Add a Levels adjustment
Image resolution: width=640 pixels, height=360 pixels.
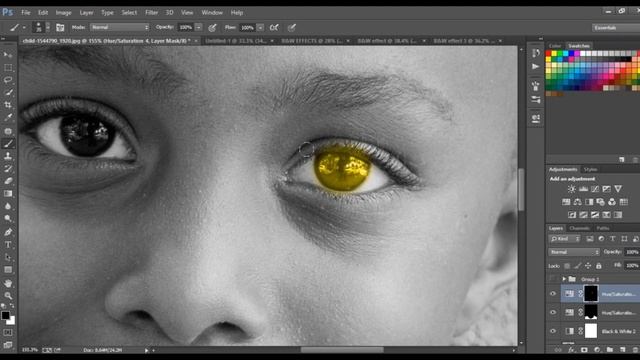pos(583,189)
